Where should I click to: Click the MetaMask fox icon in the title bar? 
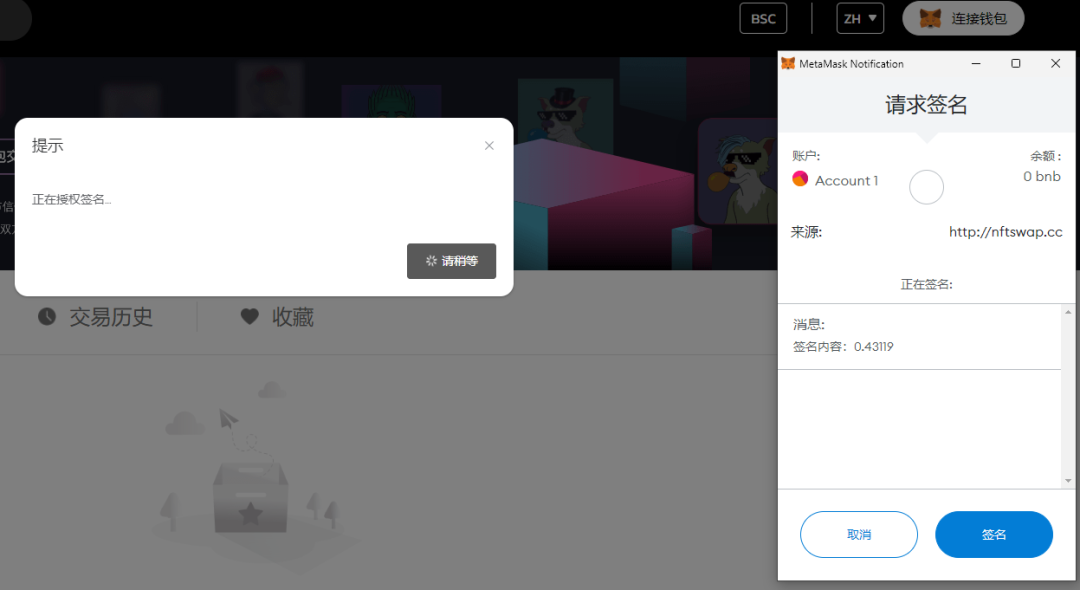[x=788, y=63]
